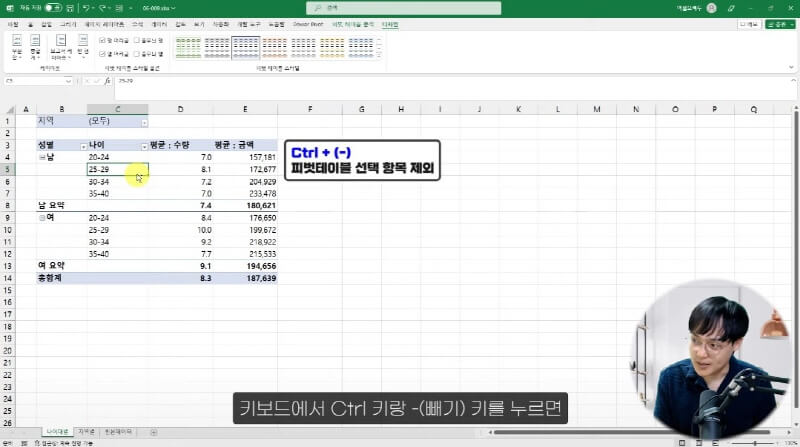Image resolution: width=800 pixels, height=447 pixels.
Task: Open the region filter dropdown in C1
Action: 144,122
